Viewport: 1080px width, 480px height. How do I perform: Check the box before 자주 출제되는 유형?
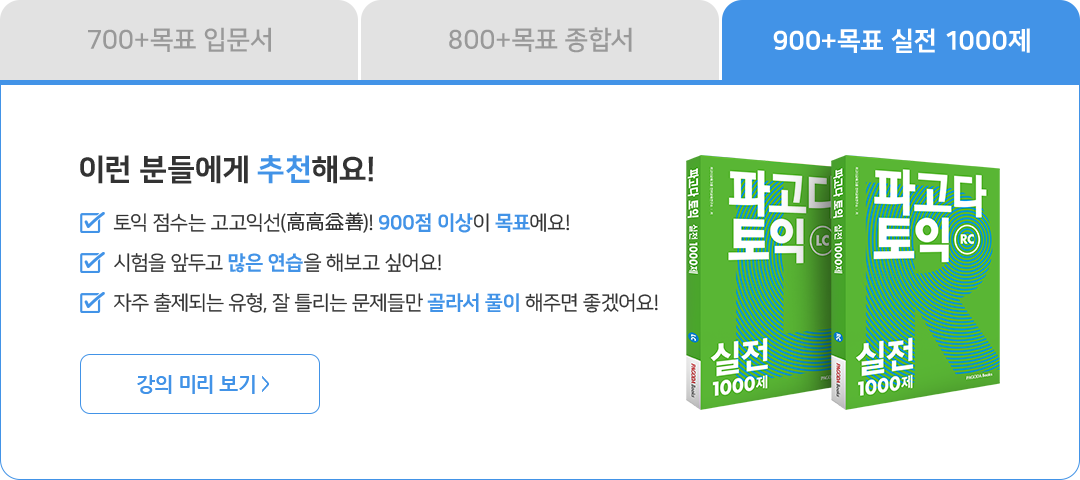coord(91,302)
